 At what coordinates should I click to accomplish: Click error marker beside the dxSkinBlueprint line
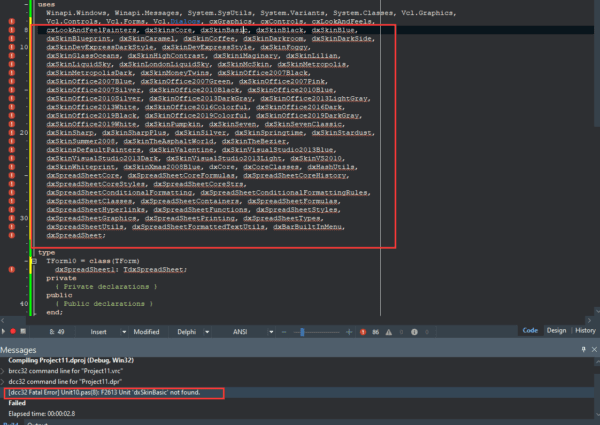(x=12, y=38)
